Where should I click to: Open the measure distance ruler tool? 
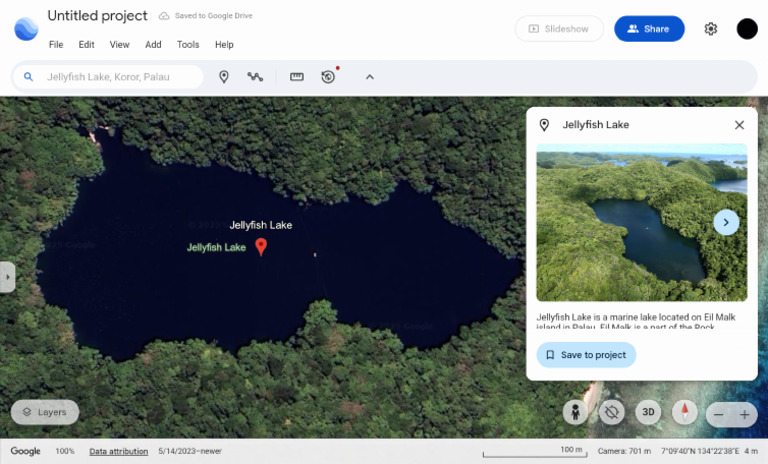pos(297,77)
